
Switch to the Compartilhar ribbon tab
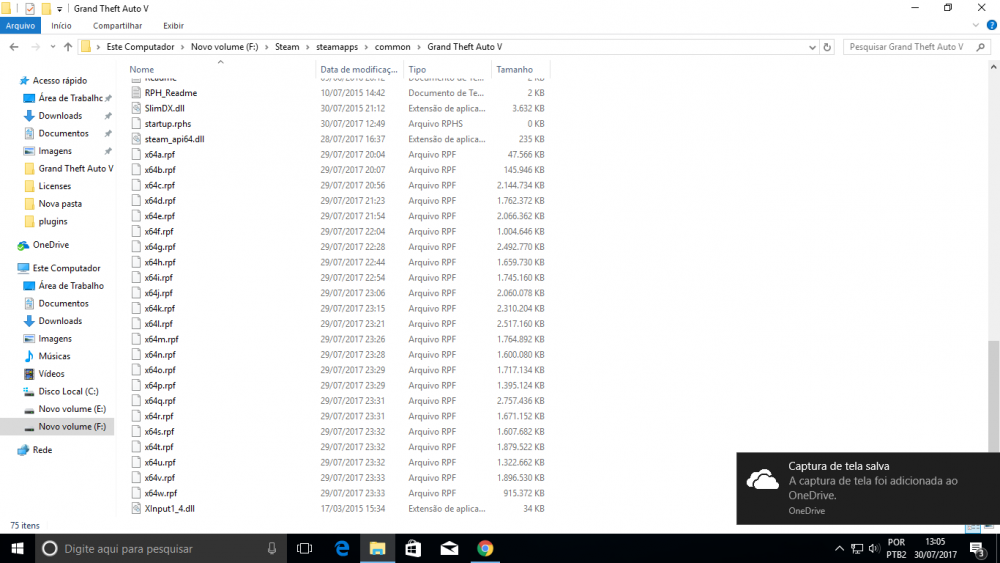tap(117, 26)
